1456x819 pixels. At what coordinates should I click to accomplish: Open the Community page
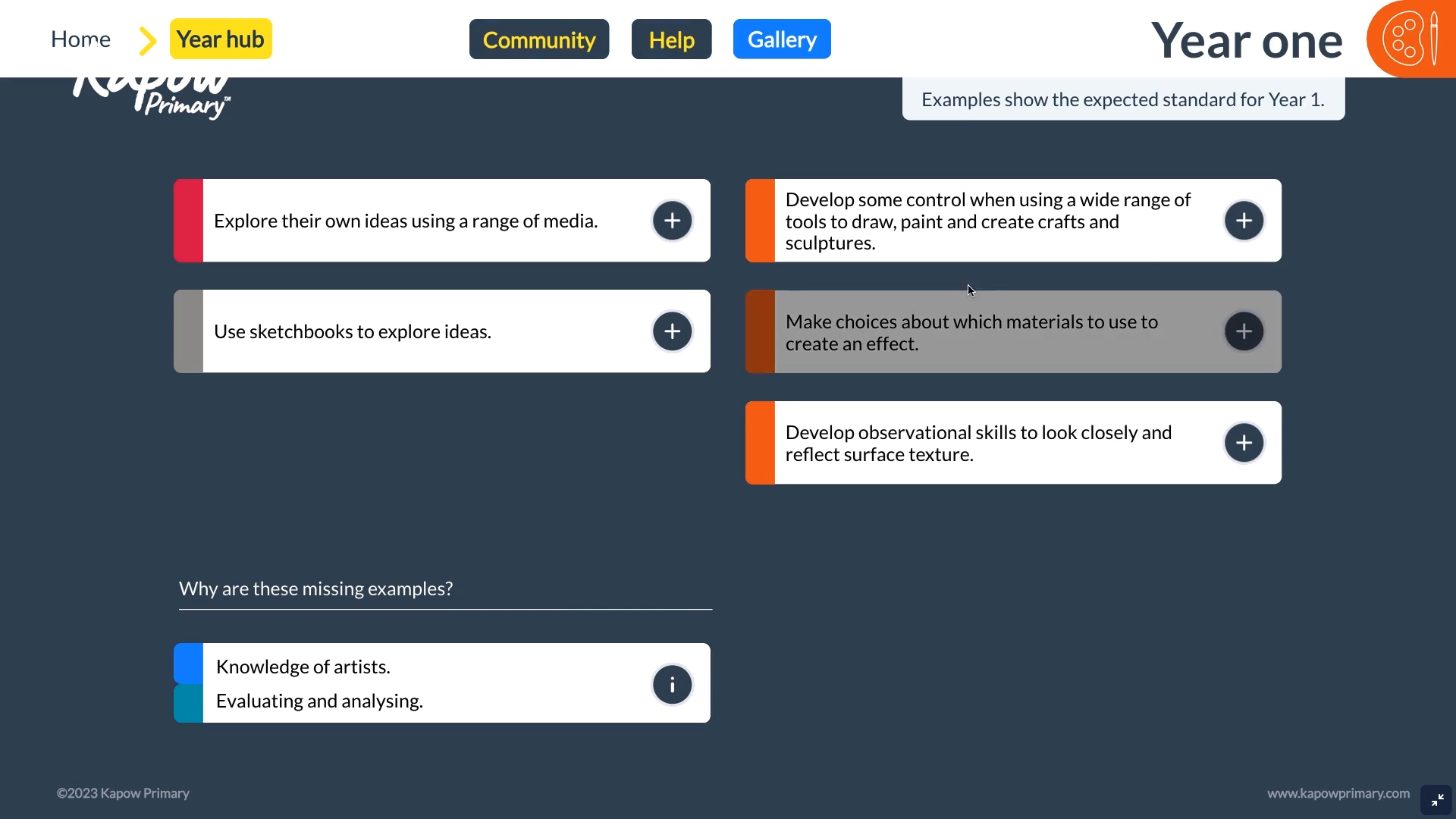(538, 39)
